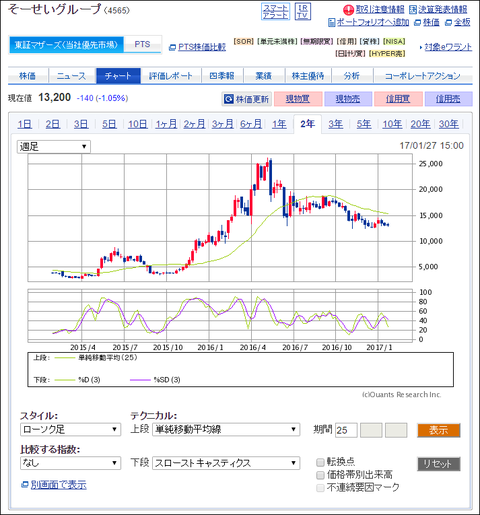
Task: Open the 評価レポート tab
Action: click(x=170, y=76)
